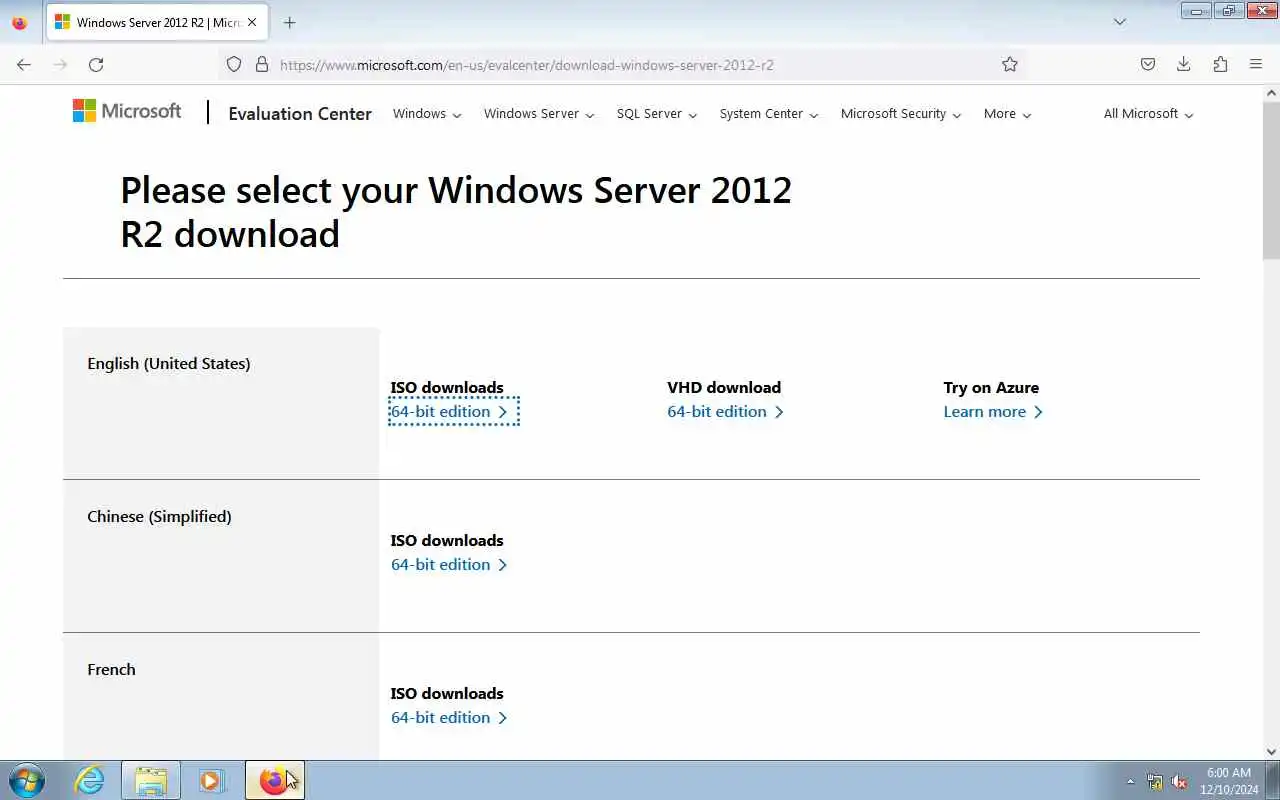Click the Firefox forward arrow button
Viewport: 1280px width, 800px height.
tap(60, 64)
